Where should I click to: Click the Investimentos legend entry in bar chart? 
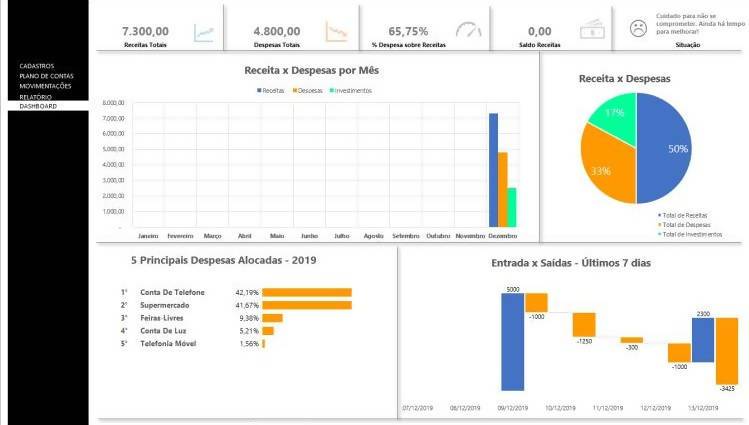coord(351,90)
